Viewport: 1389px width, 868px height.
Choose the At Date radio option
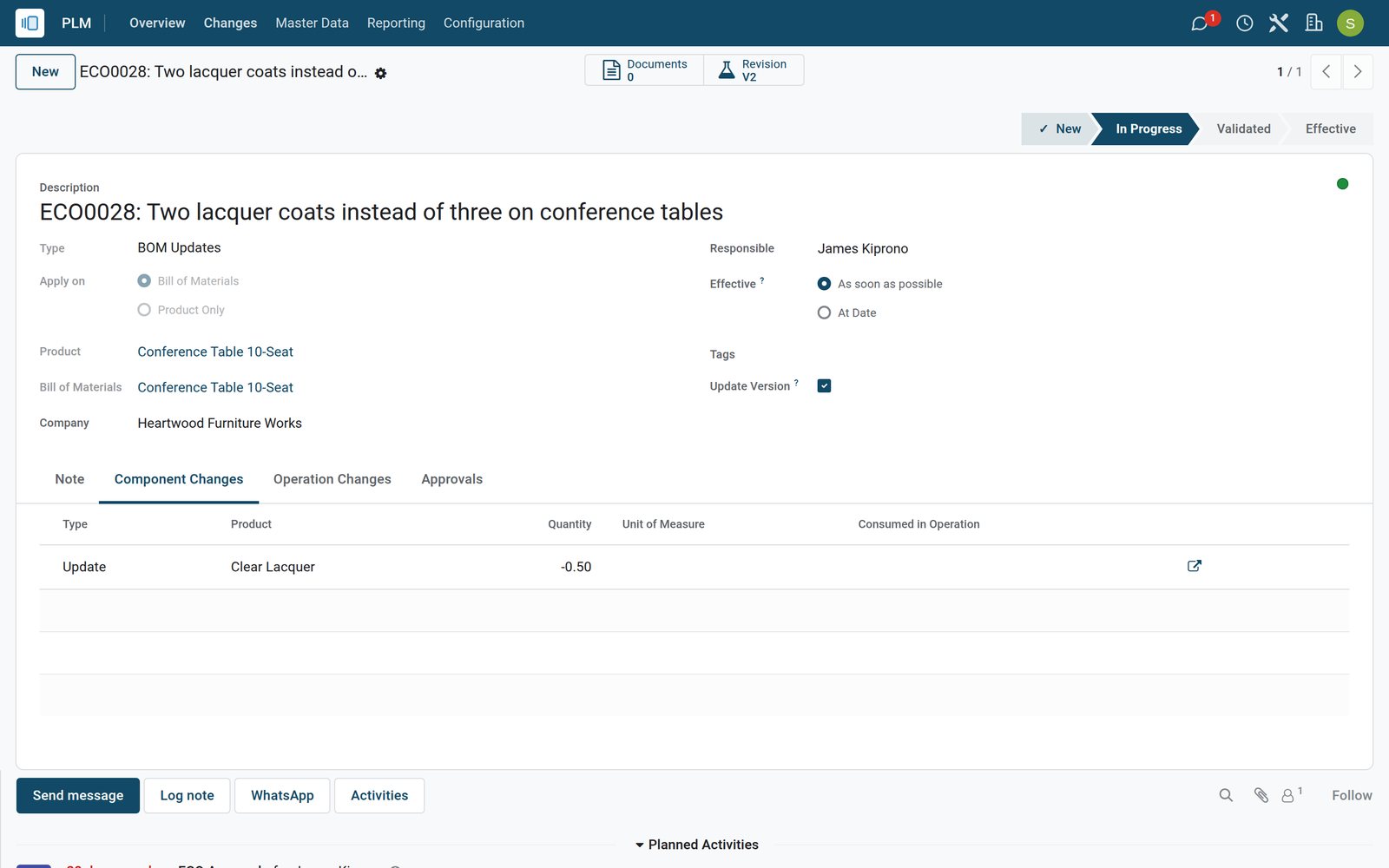824,312
